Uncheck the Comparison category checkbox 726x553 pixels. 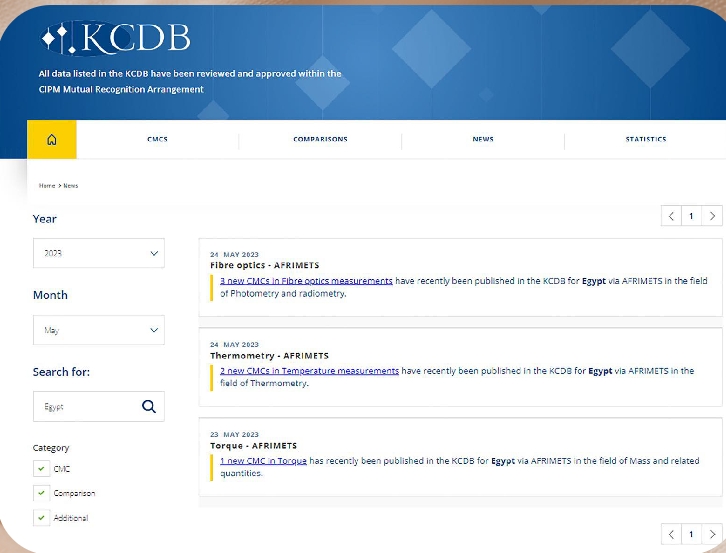(x=41, y=493)
